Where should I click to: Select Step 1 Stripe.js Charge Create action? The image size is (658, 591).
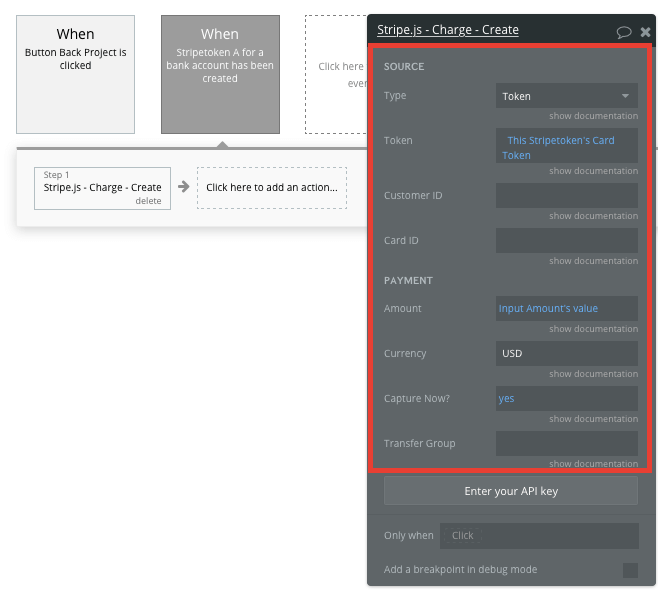point(102,188)
